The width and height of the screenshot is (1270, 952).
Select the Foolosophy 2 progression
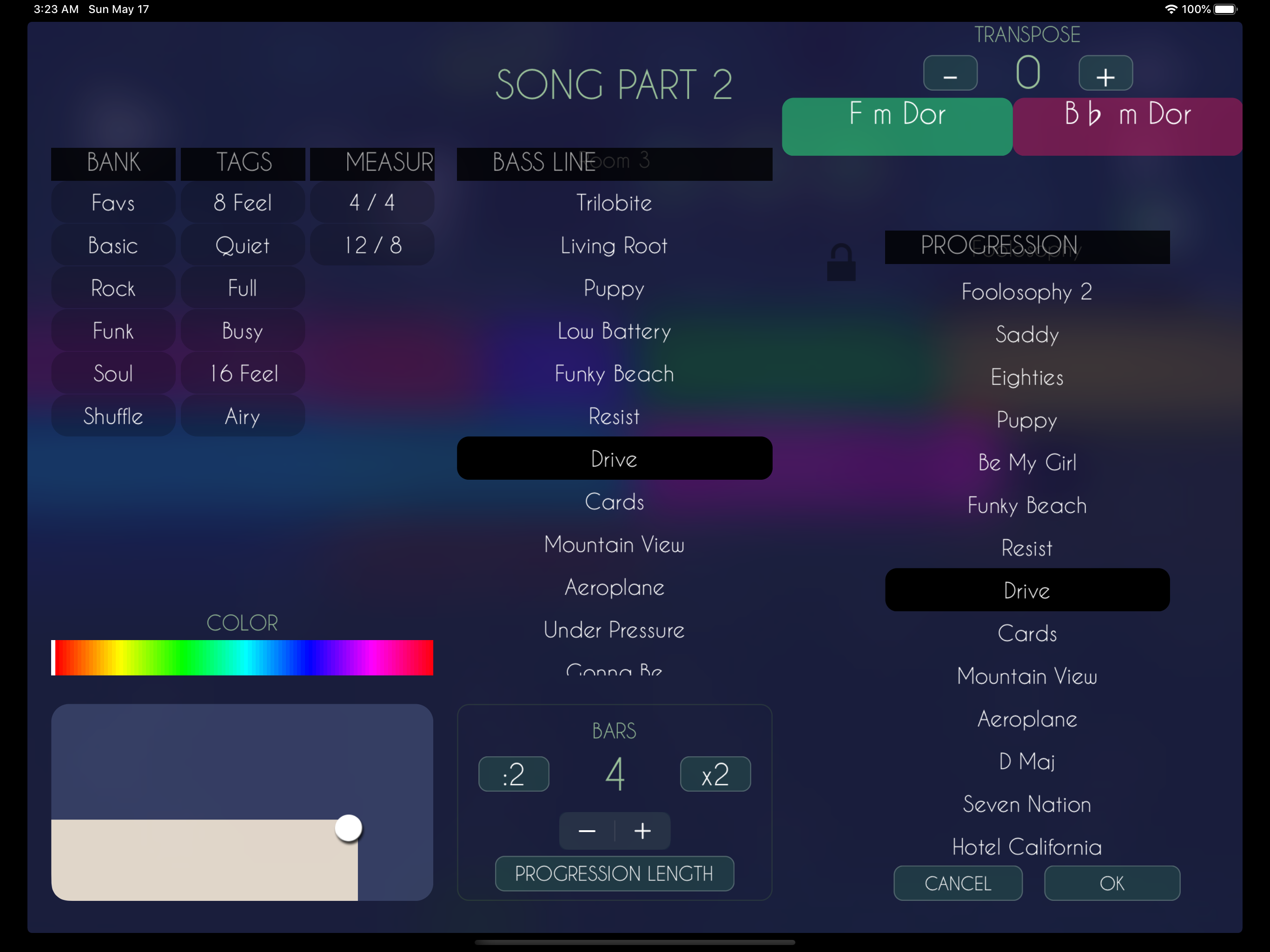1026,291
